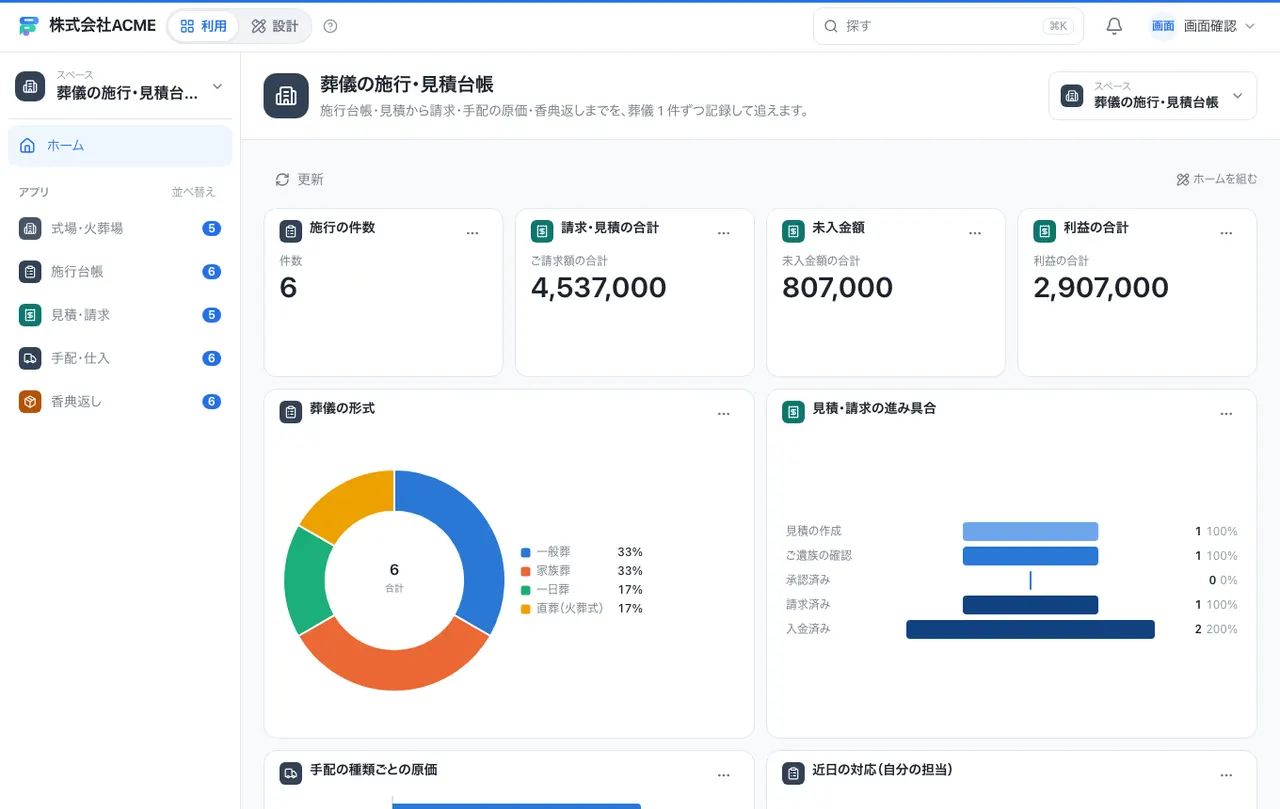Select ホーム in the sidebar
Screen dimensions: 1280x809
(120, 145)
